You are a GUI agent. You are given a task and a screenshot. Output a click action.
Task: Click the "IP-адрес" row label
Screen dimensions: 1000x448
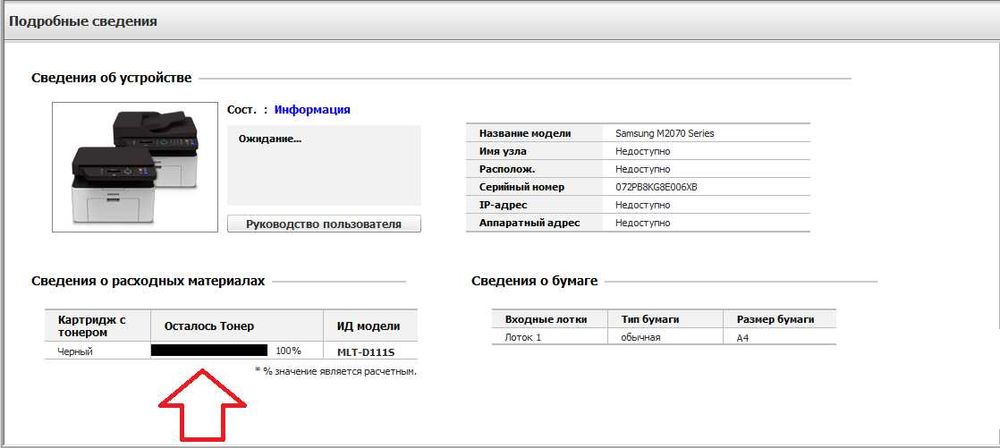pos(506,205)
